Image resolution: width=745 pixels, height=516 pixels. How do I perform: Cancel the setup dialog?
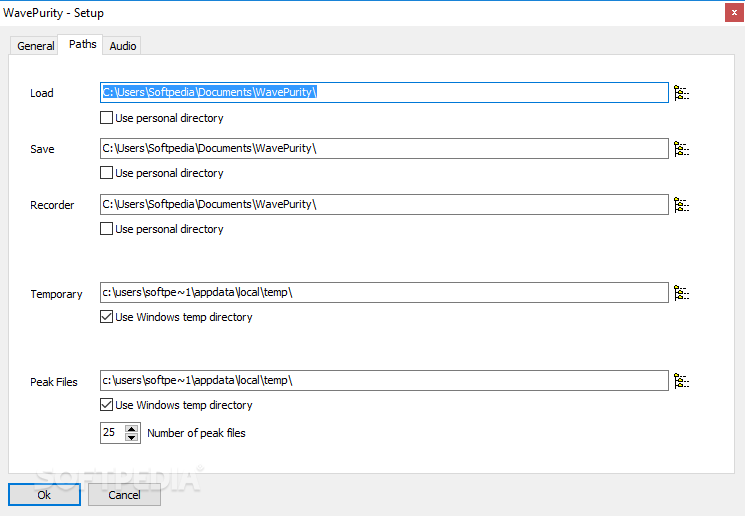124,495
